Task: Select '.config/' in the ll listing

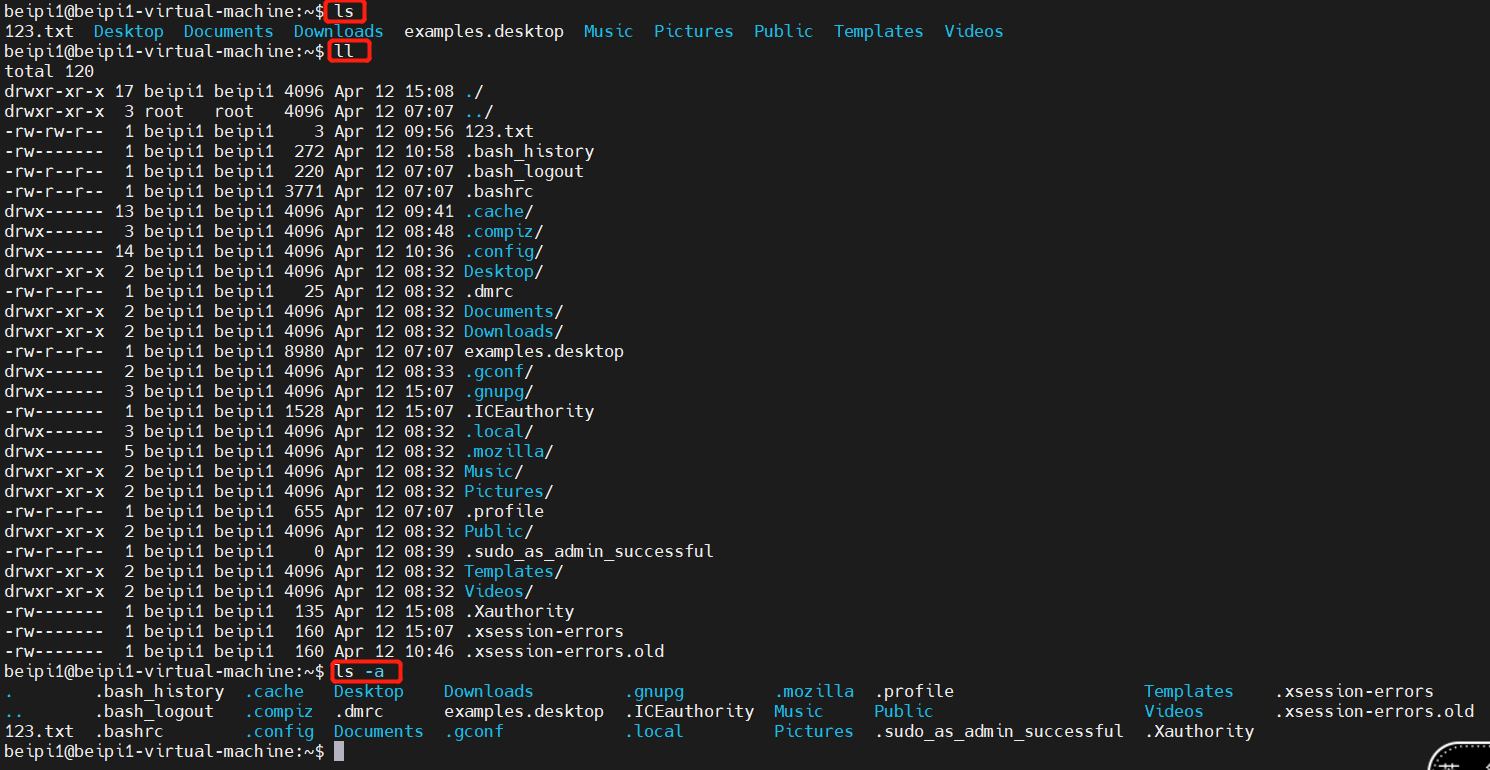Action: pyautogui.click(x=504, y=251)
